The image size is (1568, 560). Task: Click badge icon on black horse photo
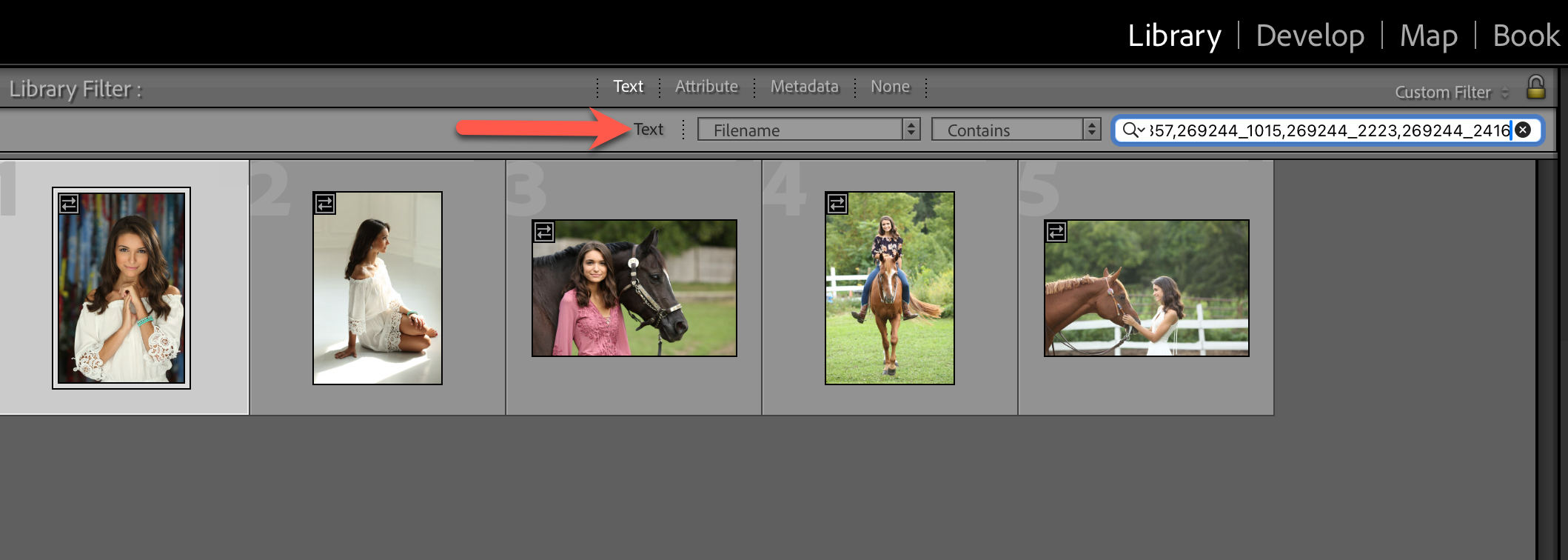[x=544, y=232]
